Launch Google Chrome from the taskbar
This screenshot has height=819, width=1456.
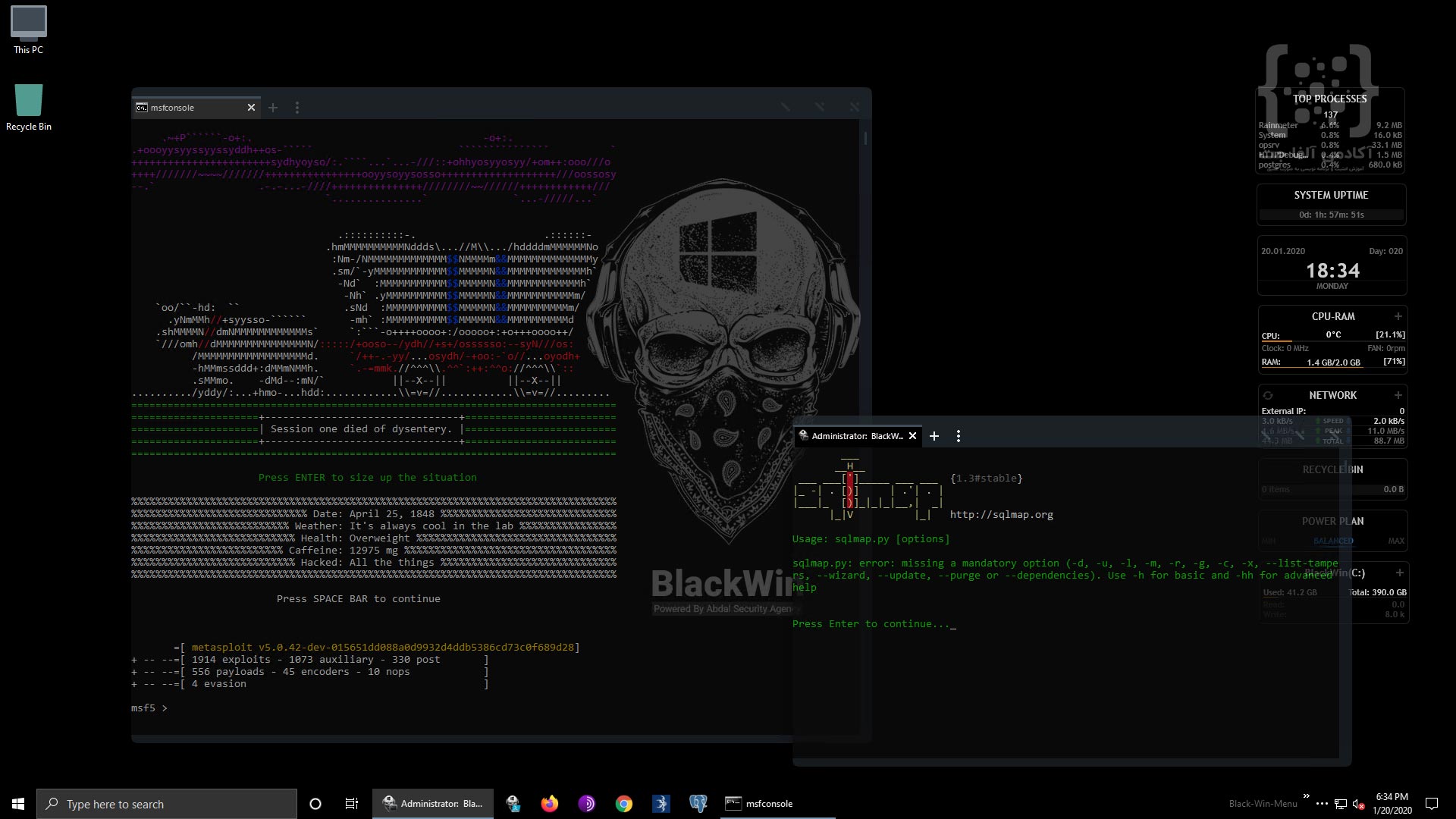pyautogui.click(x=623, y=804)
